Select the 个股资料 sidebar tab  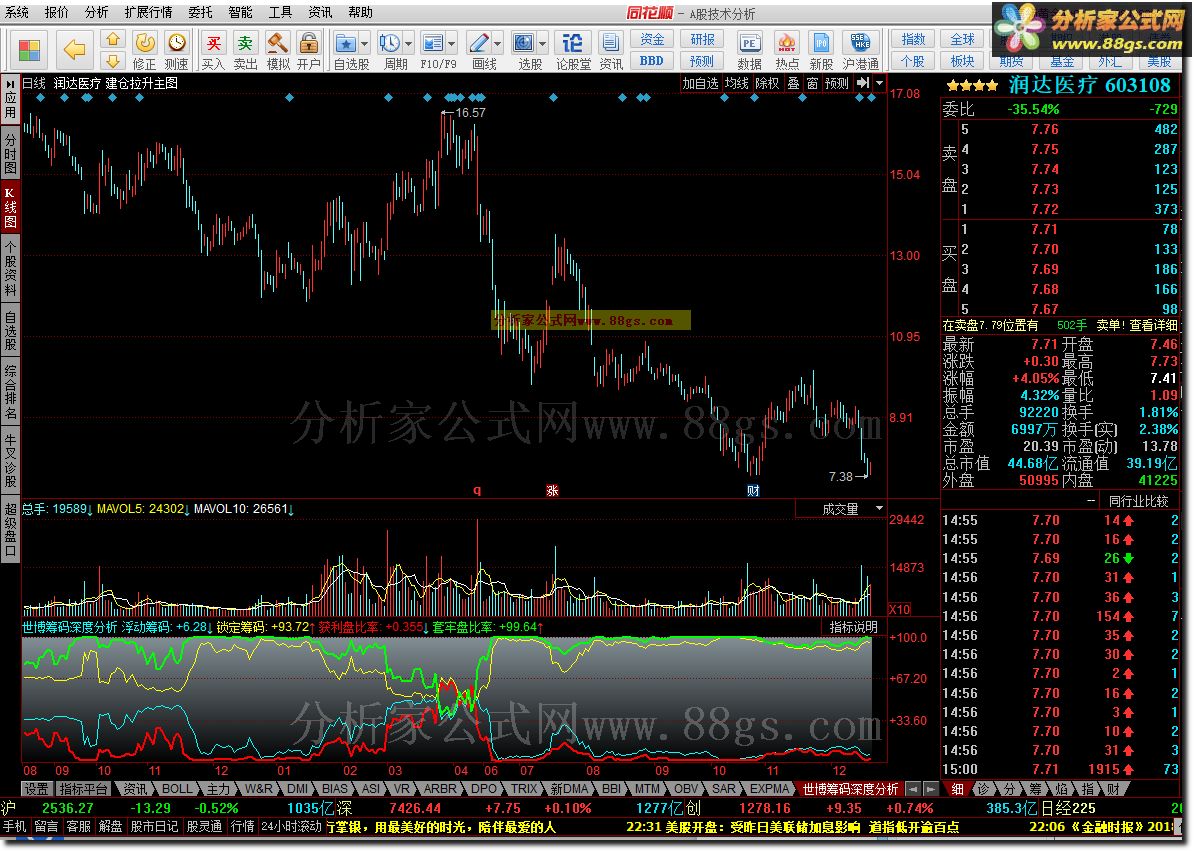pyautogui.click(x=10, y=268)
